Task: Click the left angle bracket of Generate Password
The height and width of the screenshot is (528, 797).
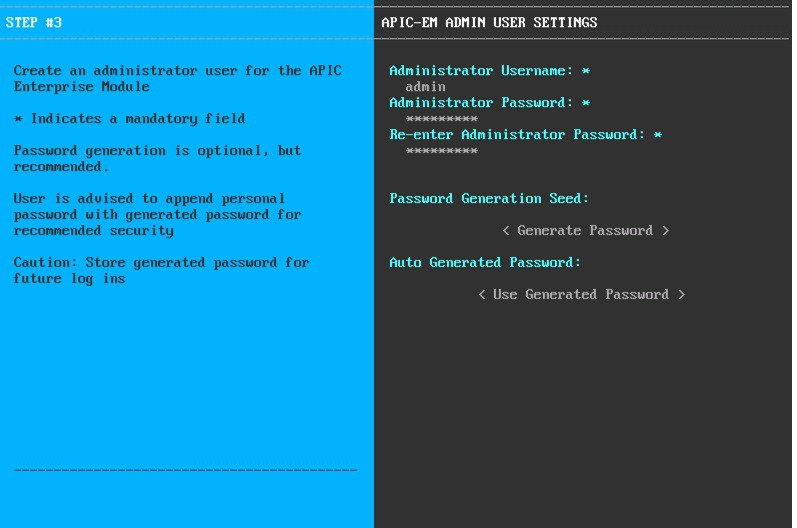Action: tap(506, 231)
